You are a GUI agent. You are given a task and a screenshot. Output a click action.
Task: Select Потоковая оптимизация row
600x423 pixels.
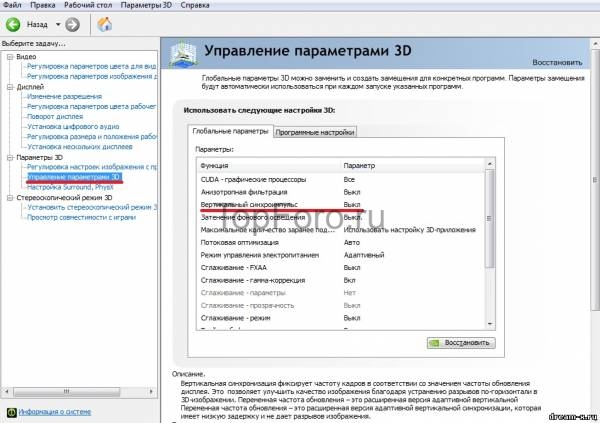click(x=341, y=243)
